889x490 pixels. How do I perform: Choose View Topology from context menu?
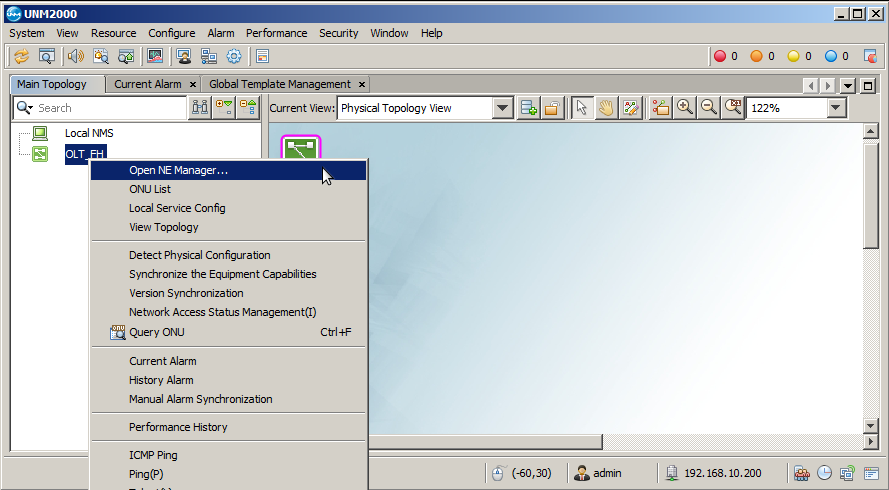pos(228,227)
